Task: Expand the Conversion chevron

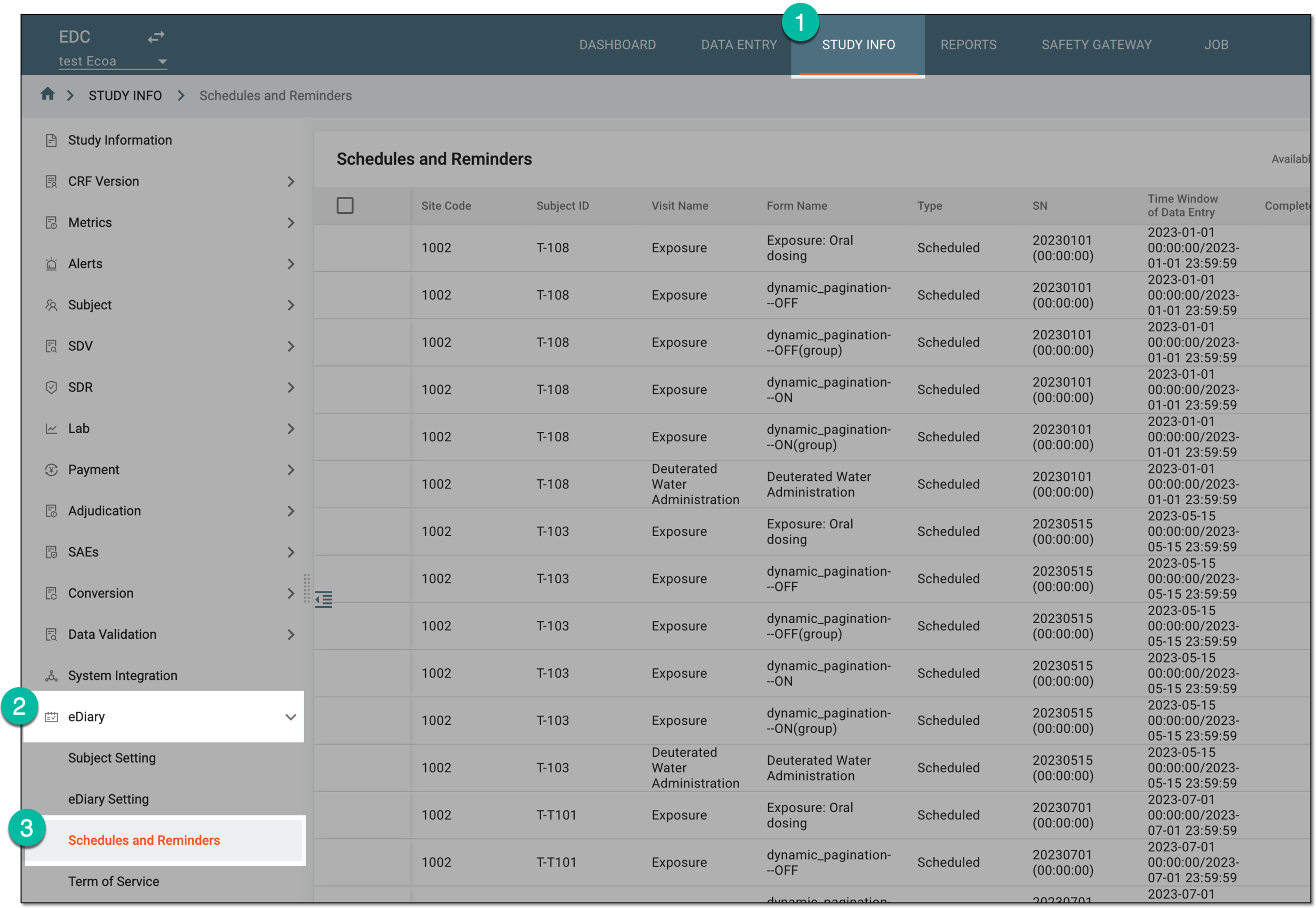Action: (x=291, y=594)
